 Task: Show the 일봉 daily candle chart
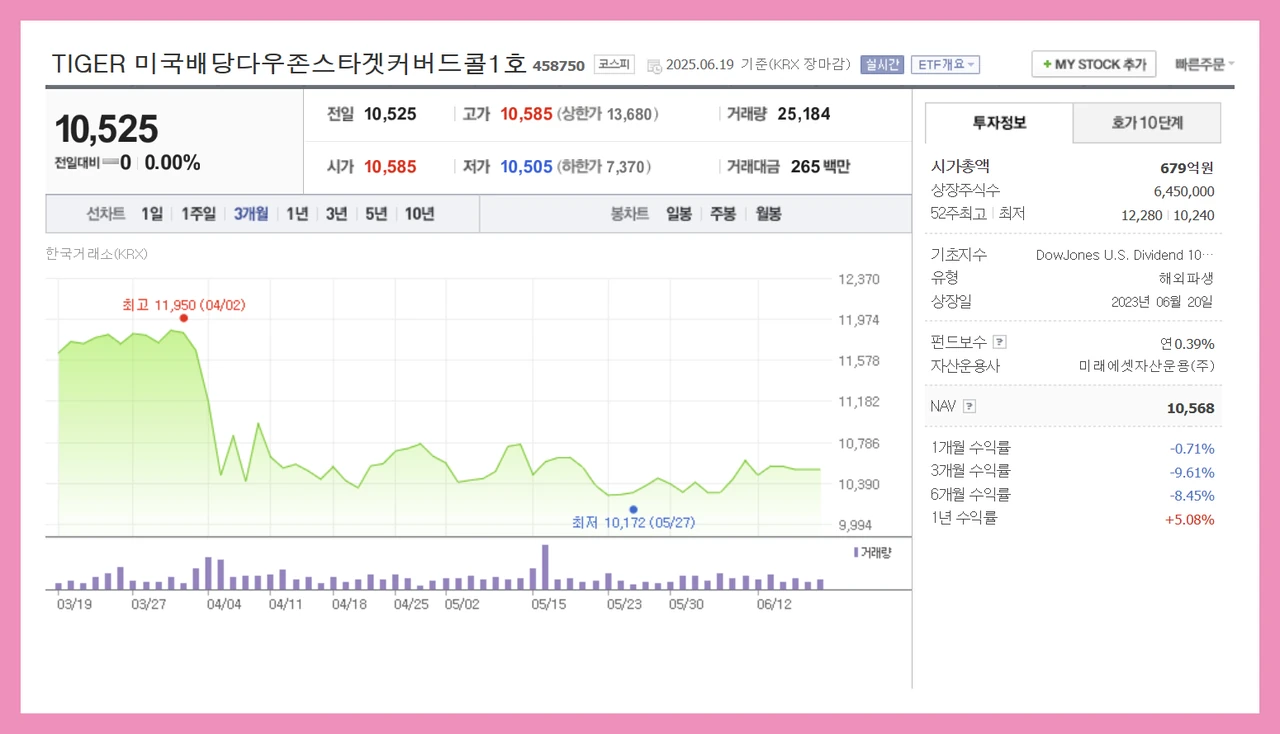(x=679, y=213)
